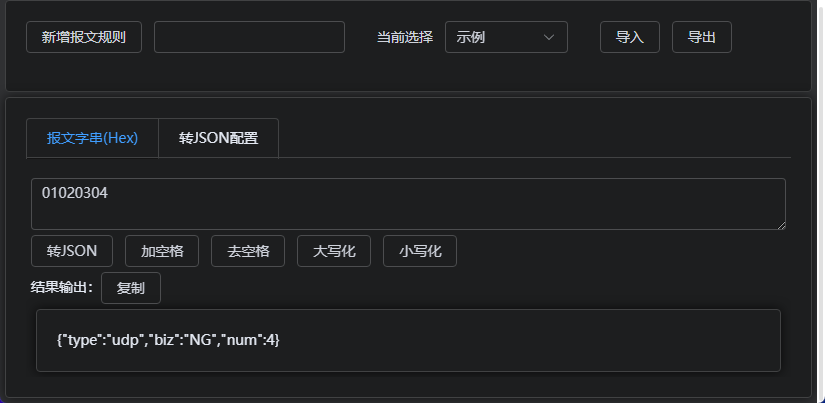Click inside the 01020304 hex textarea
The width and height of the screenshot is (825, 403).
click(408, 204)
